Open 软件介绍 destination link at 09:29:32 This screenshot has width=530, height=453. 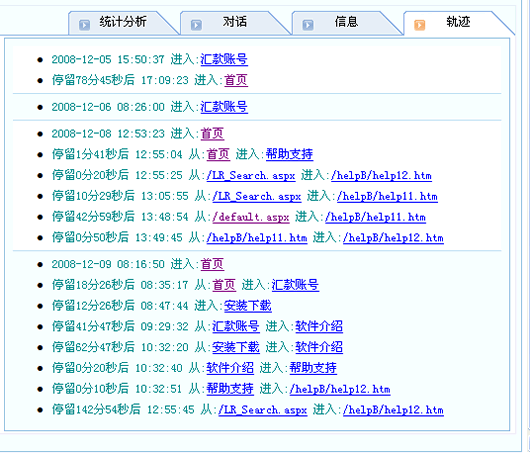tap(319, 327)
